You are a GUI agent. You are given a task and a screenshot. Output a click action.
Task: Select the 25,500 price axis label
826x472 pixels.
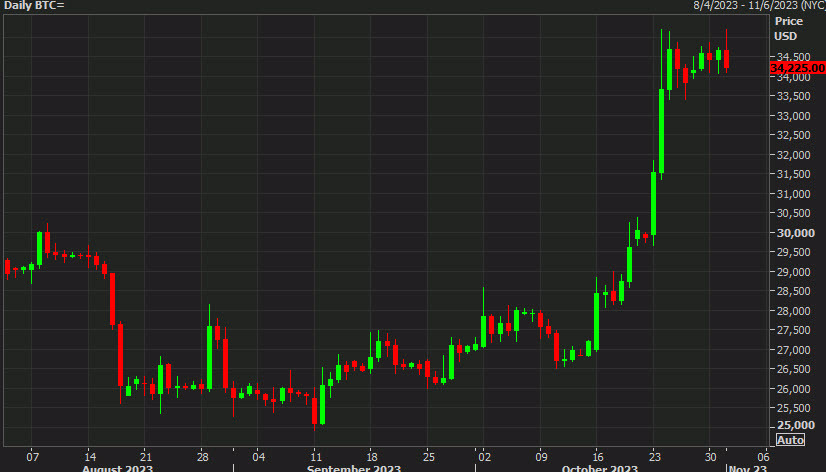[793, 408]
